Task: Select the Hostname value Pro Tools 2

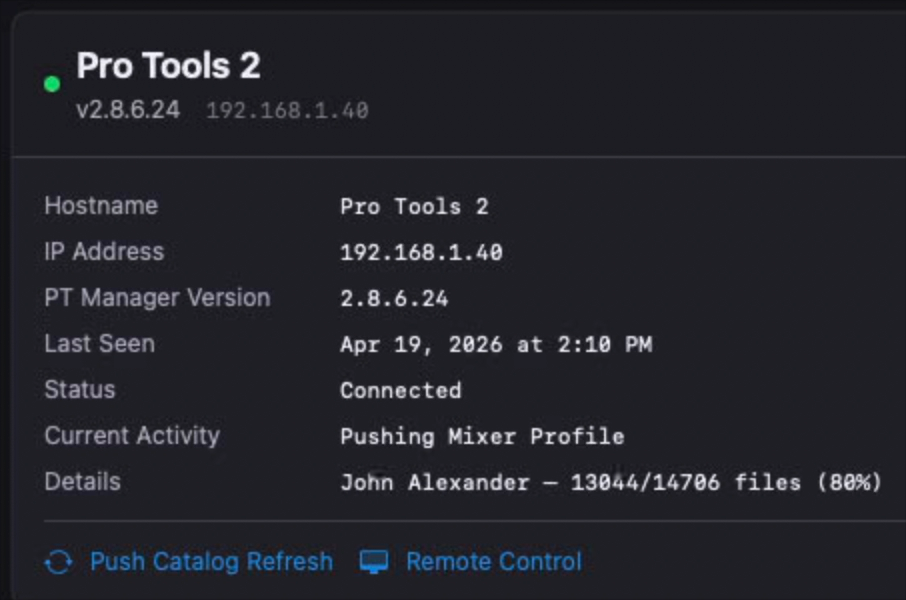Action: point(414,207)
